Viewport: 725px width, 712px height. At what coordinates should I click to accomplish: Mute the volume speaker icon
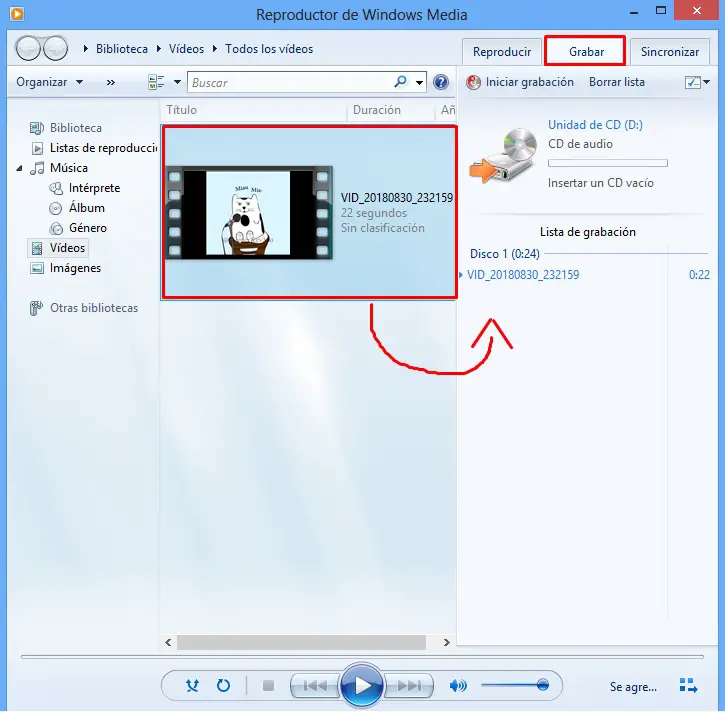pos(458,685)
